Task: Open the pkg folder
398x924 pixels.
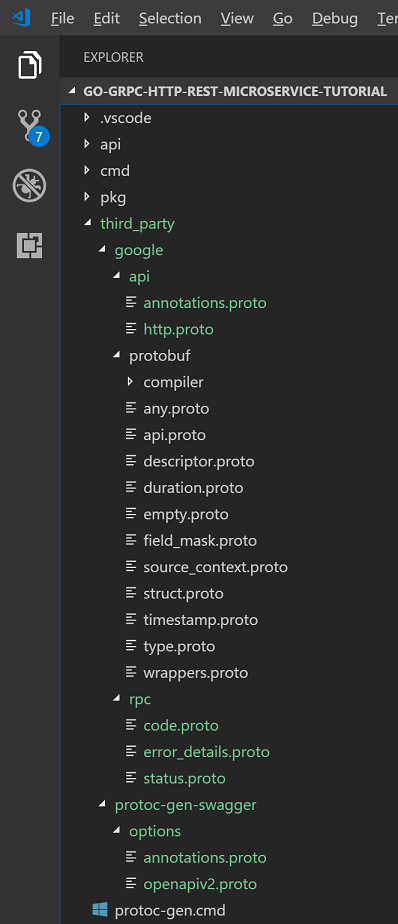Action: pyautogui.click(x=113, y=197)
